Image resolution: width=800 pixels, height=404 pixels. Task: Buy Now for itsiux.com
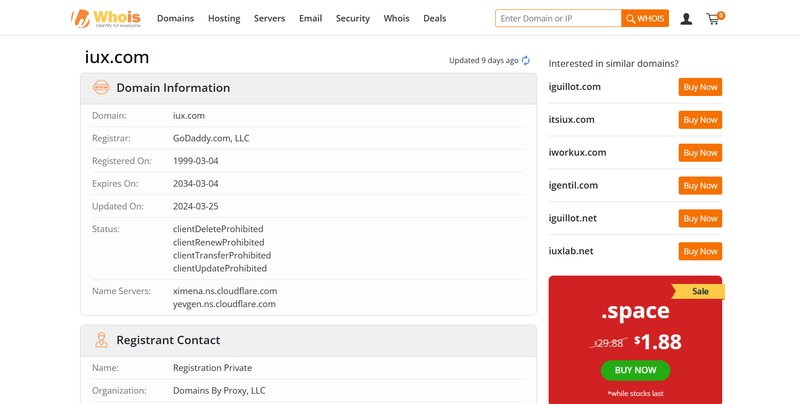click(x=700, y=120)
